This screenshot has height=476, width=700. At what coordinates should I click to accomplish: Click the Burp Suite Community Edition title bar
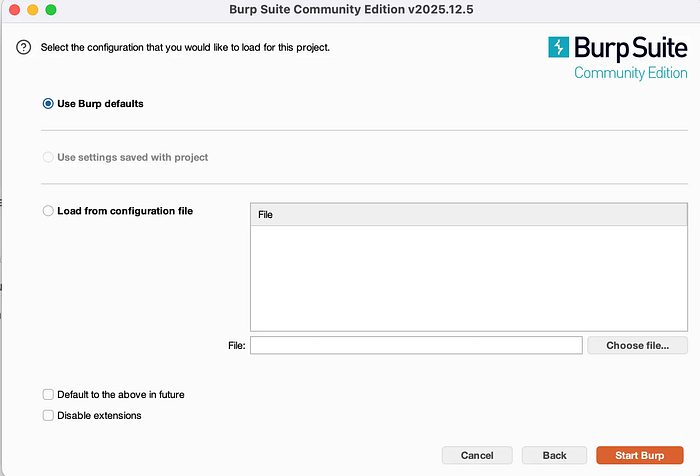point(351,9)
